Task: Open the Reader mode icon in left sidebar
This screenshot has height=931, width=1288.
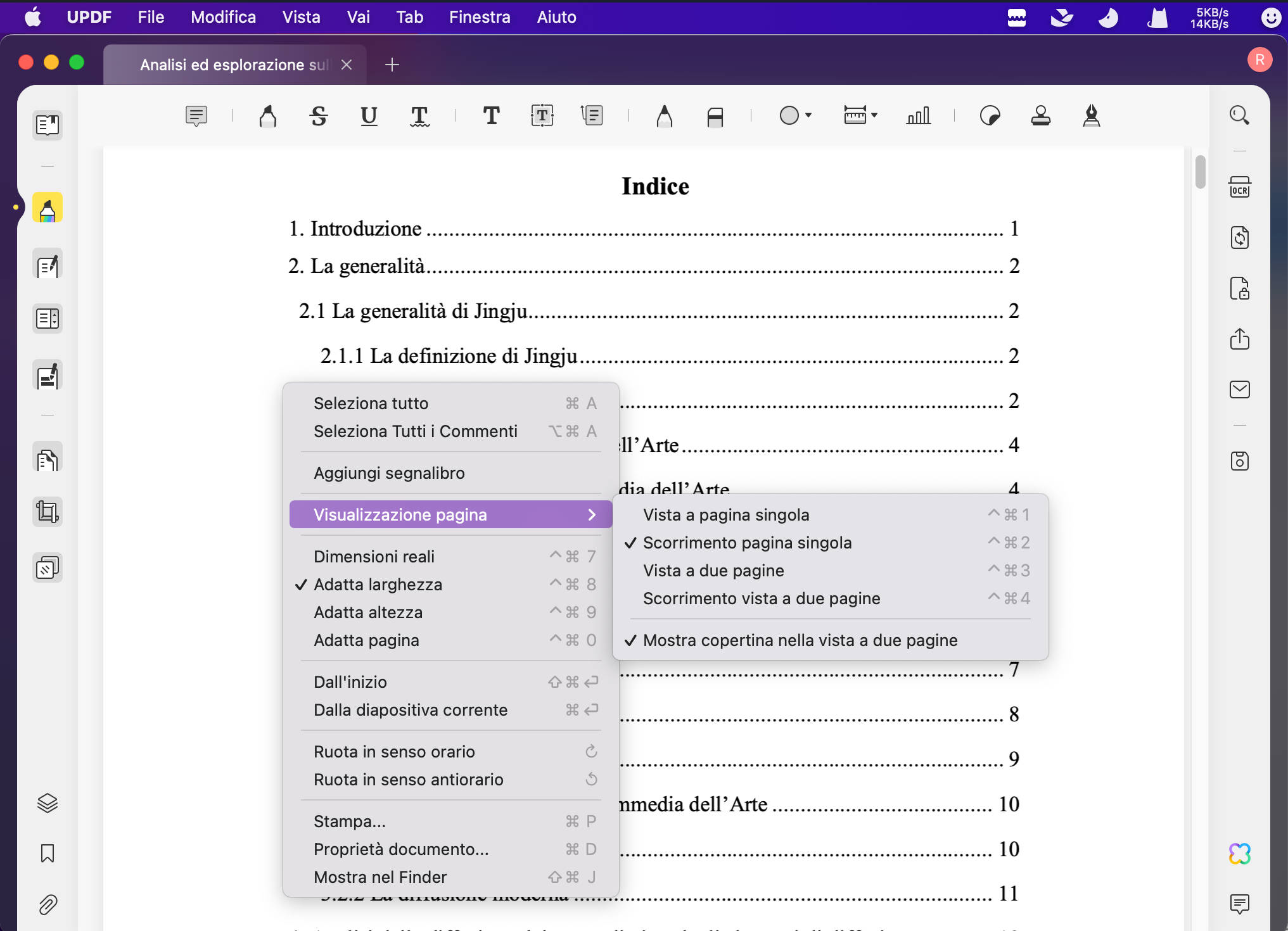Action: (x=48, y=125)
